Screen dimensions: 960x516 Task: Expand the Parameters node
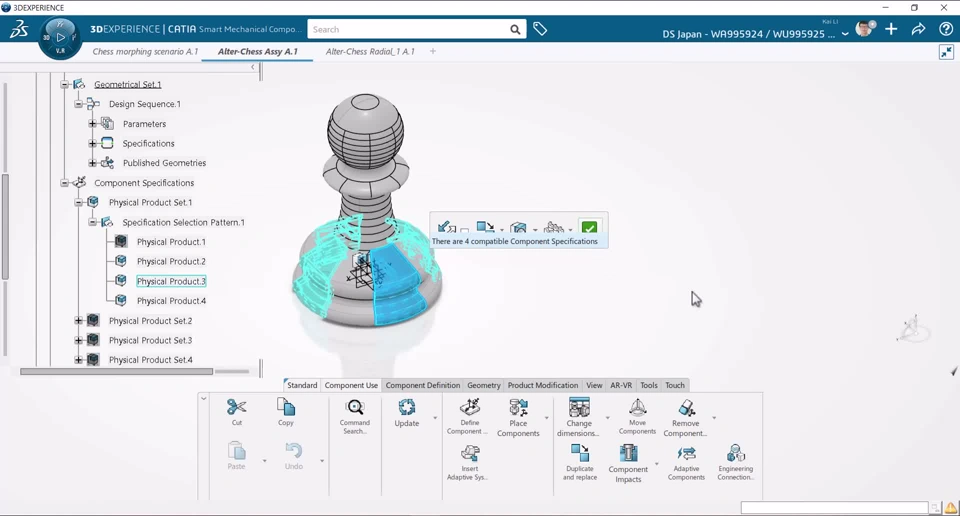[92, 124]
